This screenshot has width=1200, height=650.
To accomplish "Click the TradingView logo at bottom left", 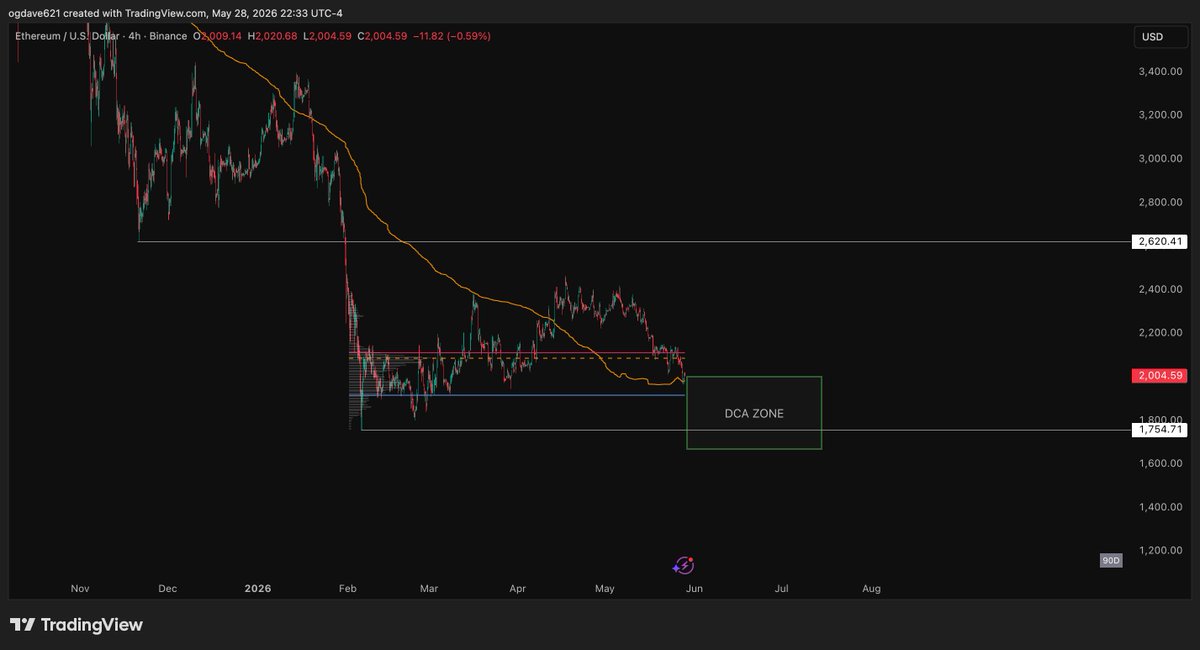I will [x=76, y=625].
